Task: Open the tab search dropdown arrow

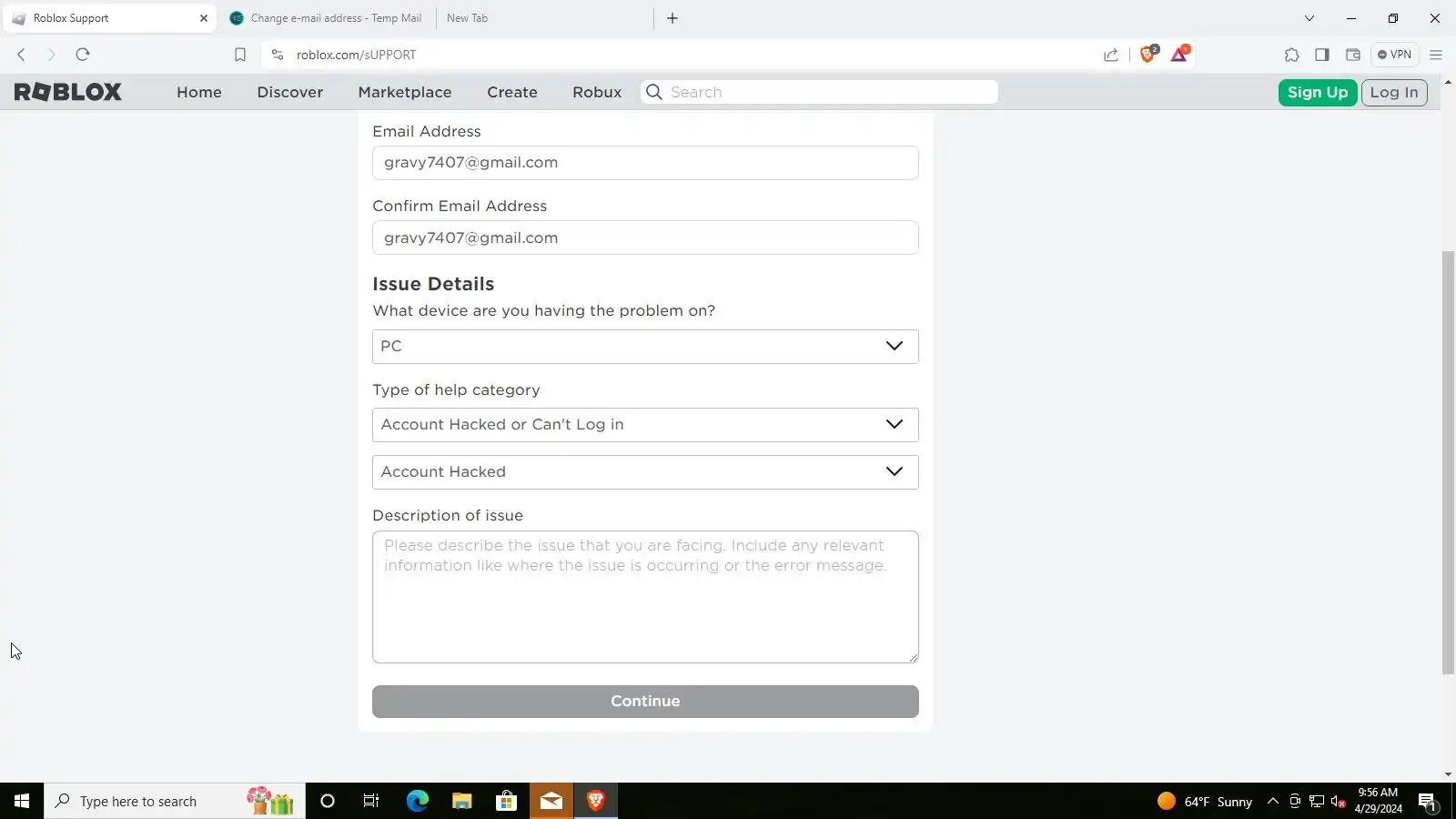Action: pyautogui.click(x=1309, y=18)
